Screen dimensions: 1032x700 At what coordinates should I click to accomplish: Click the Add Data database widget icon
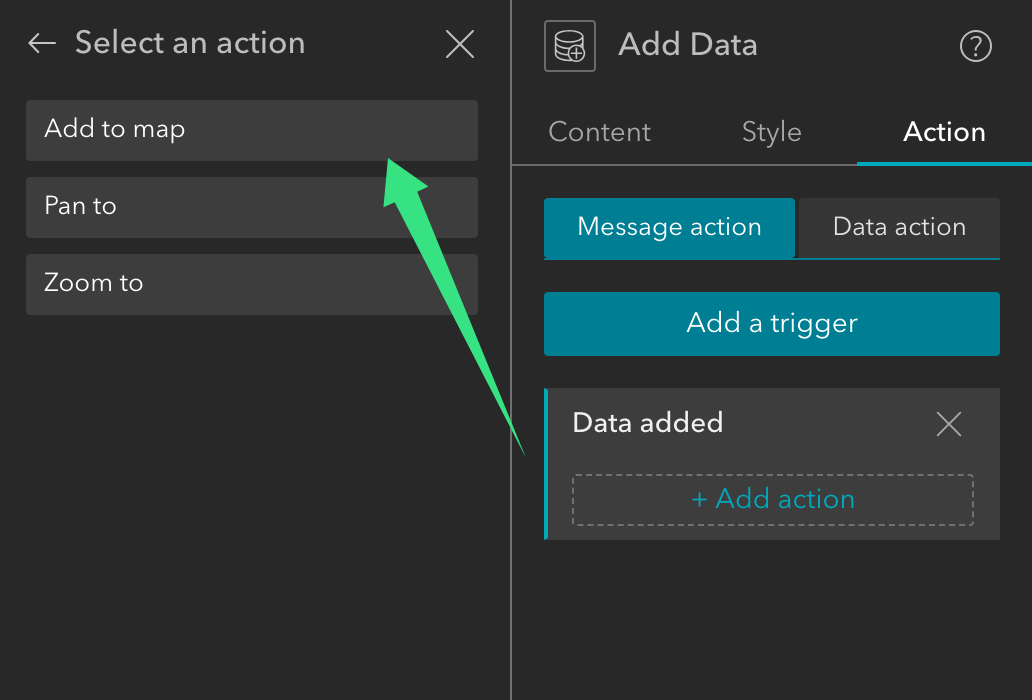point(569,45)
